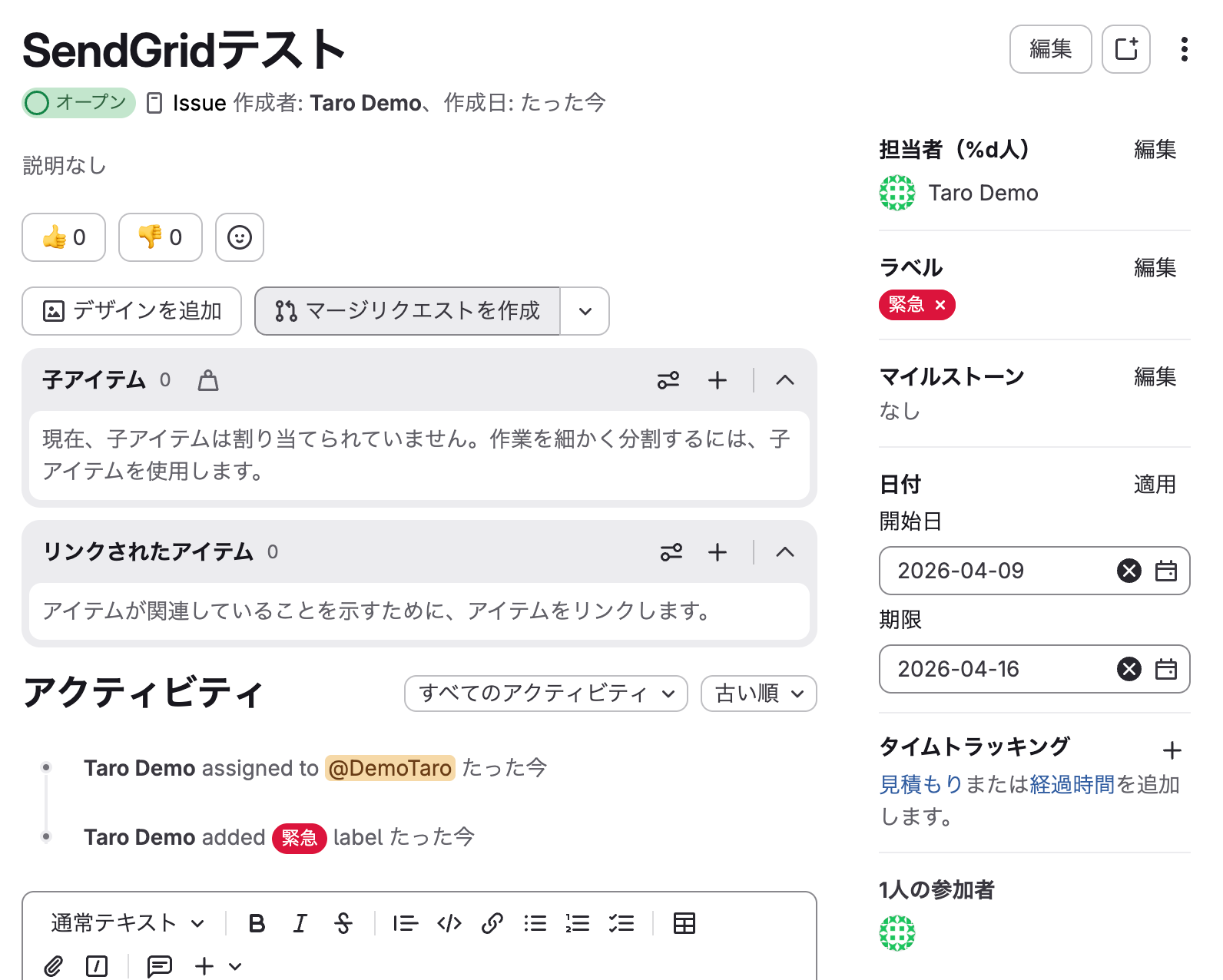
Task: Click the 見積もり link
Action: pyautogui.click(x=921, y=784)
